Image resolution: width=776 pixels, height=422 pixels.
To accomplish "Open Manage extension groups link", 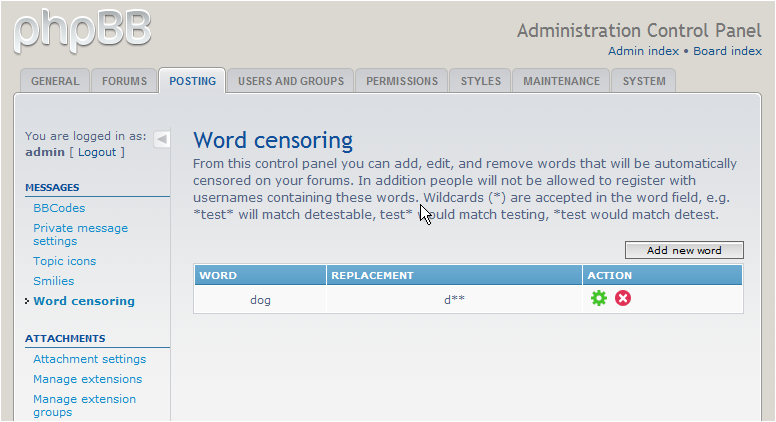I will 85,406.
